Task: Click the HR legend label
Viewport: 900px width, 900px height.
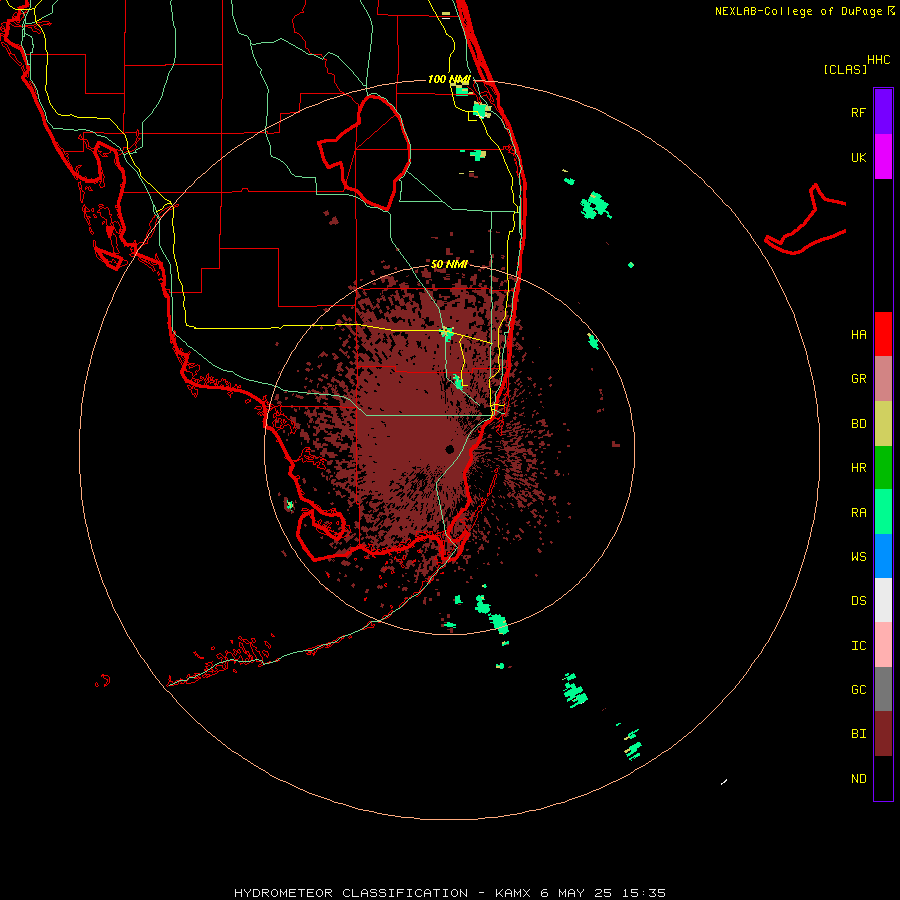Action: tap(858, 468)
